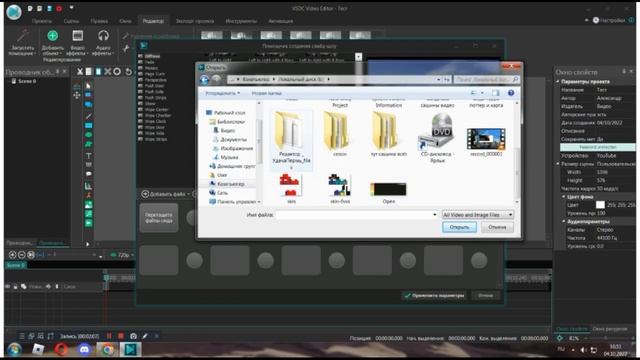Collapse the Параметры проекта section
Viewport: 640px width, 360px height.
(x=558, y=82)
